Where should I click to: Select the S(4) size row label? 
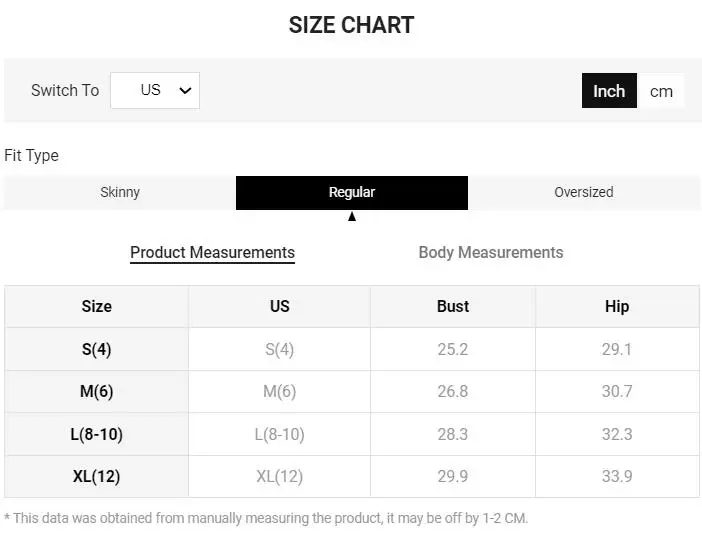(97, 349)
